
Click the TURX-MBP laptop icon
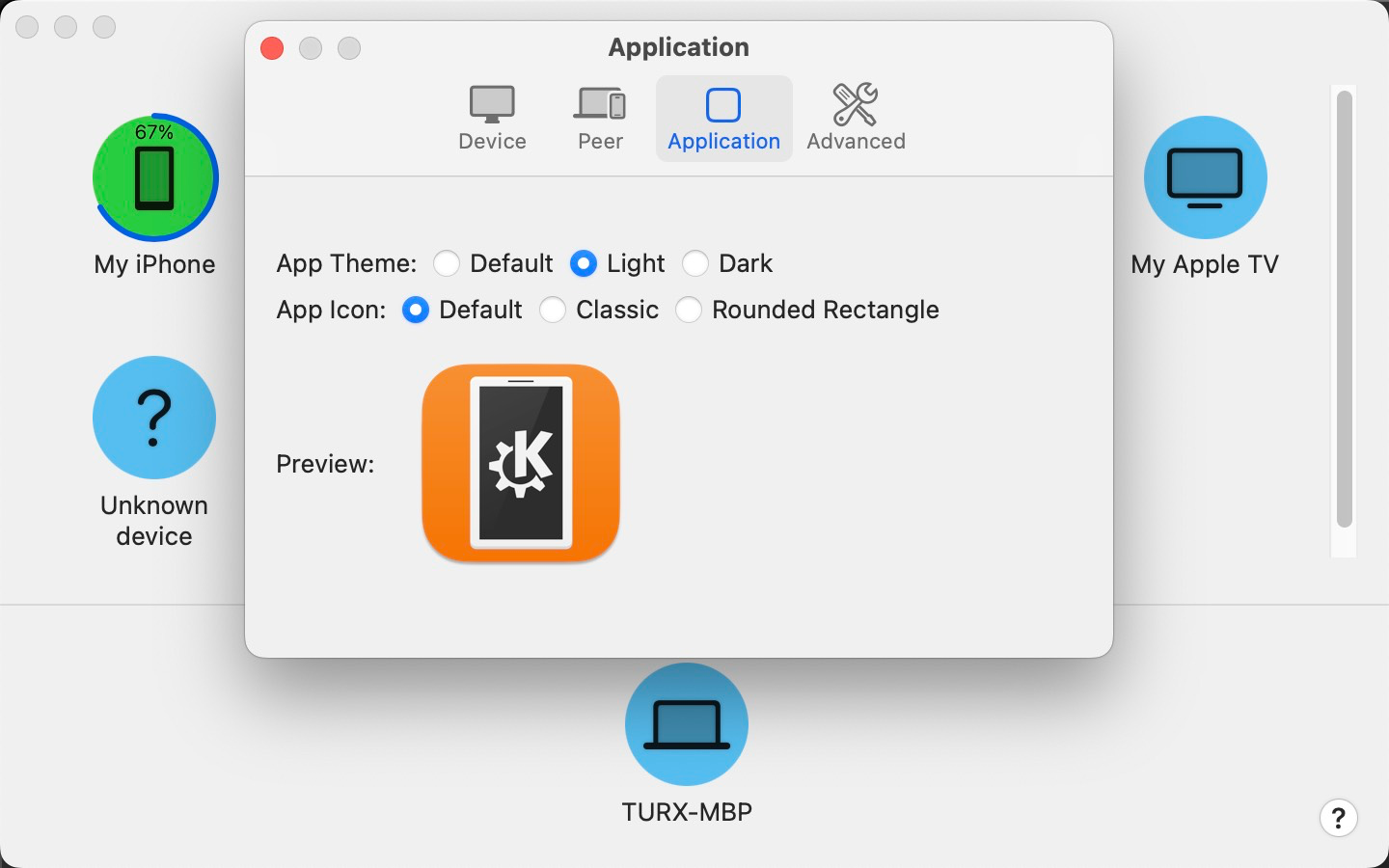(x=687, y=724)
